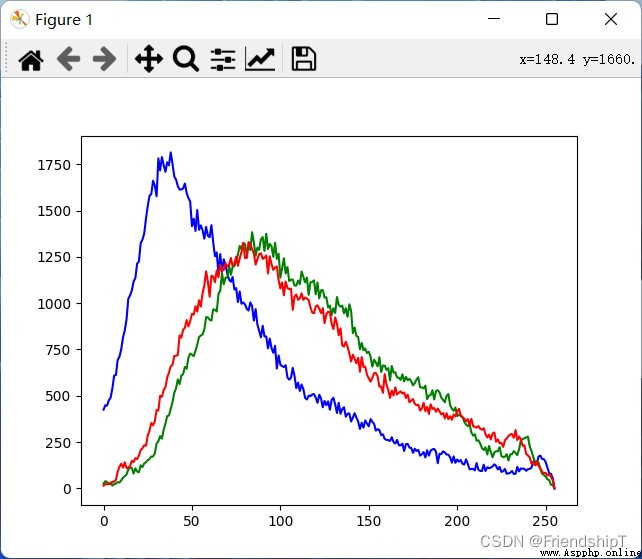
Task: Click x-axis tick label 150
Action: pyautogui.click(x=369, y=521)
